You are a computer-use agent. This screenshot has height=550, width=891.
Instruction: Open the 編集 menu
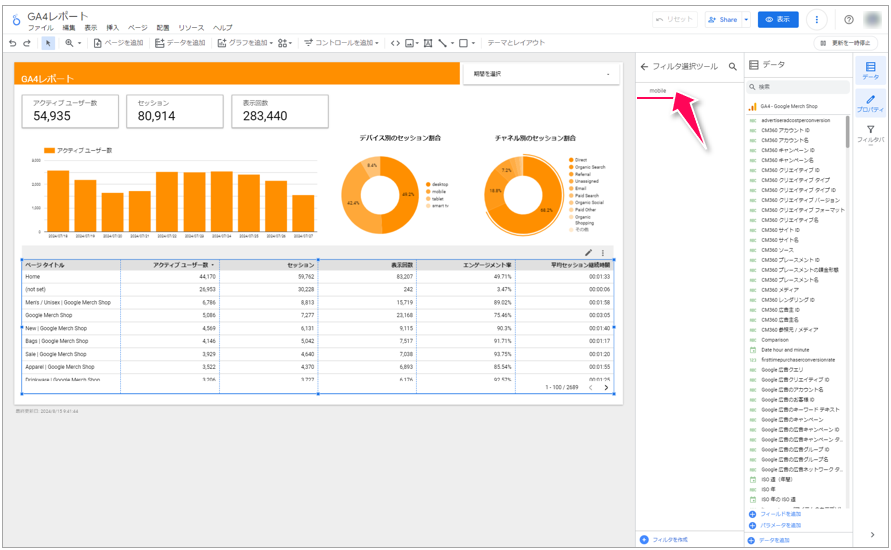69,28
